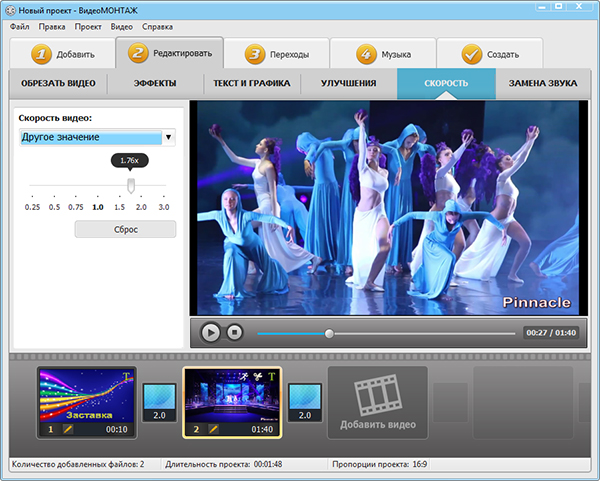Image resolution: width=600 pixels, height=481 pixels.
Task: Open the Проект menu
Action: [88, 27]
